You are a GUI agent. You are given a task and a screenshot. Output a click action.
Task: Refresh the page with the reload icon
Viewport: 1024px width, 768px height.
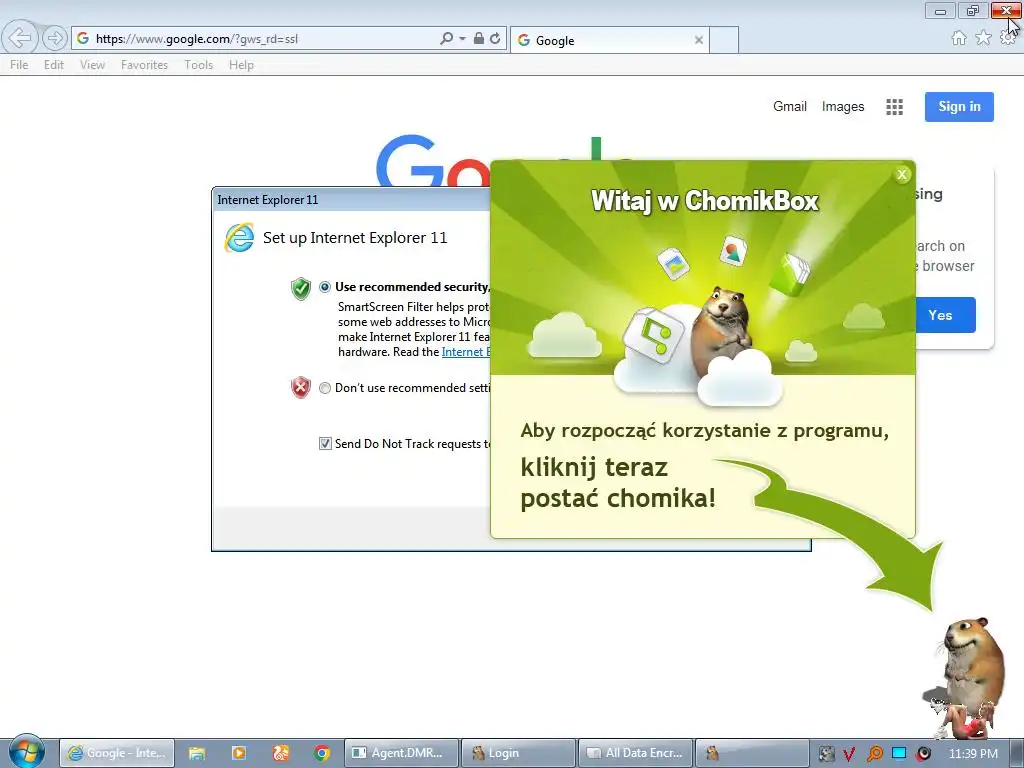point(495,39)
